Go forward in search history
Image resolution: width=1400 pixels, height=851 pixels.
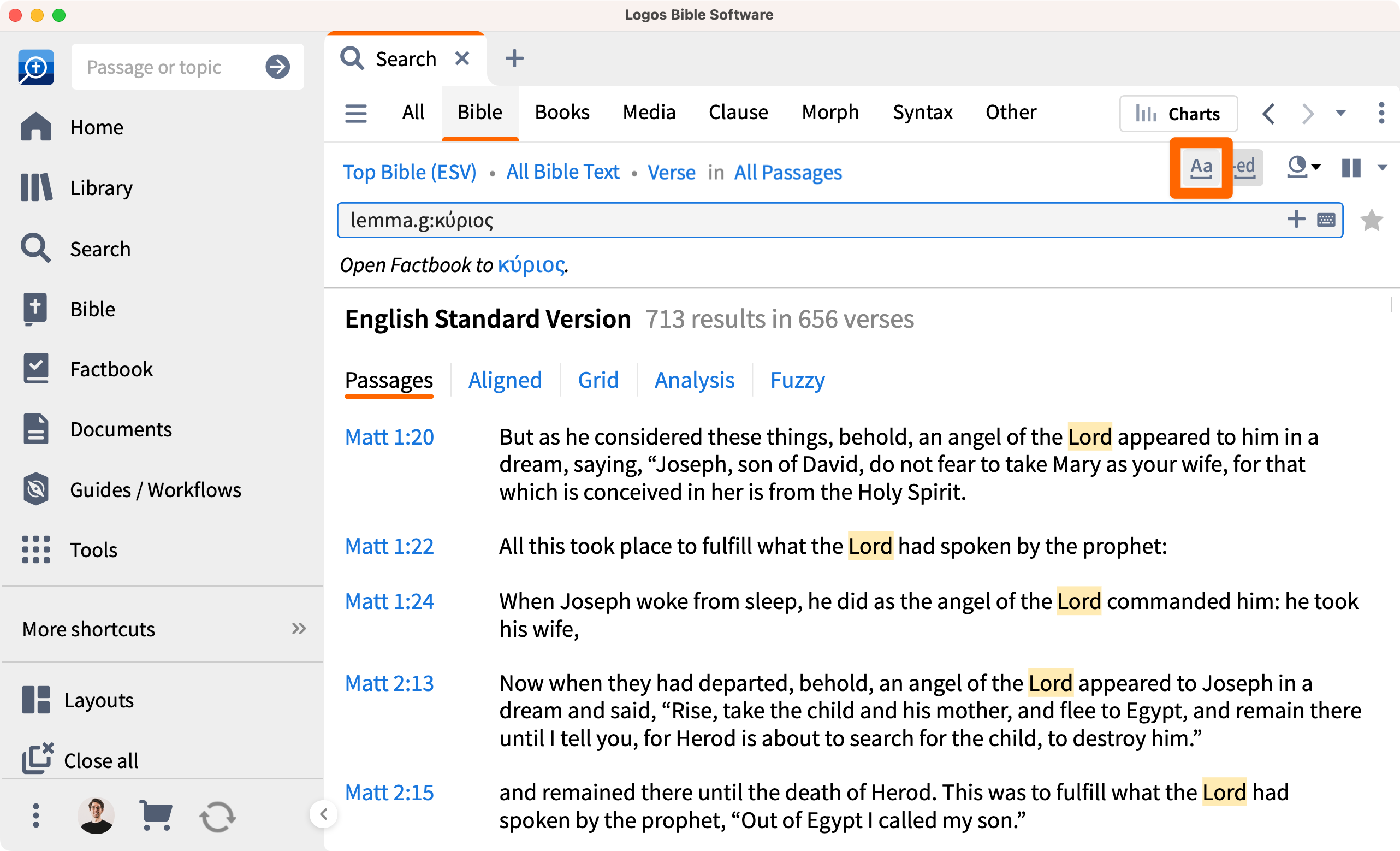(x=1307, y=114)
